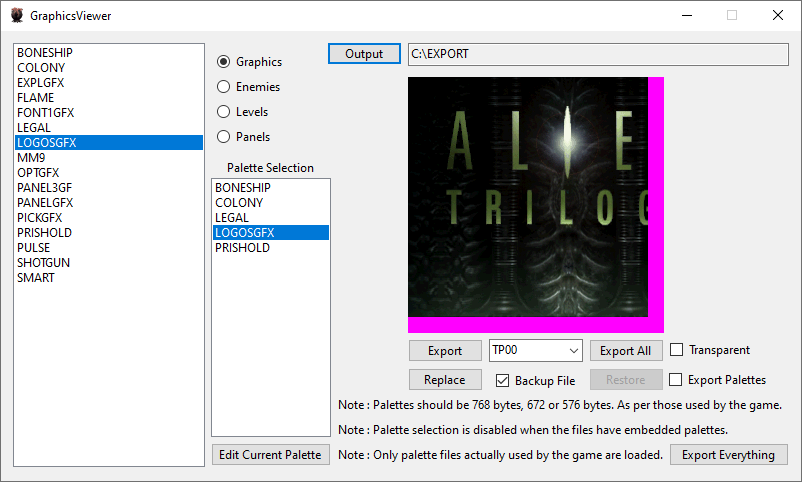Select SMART in the file list
This screenshot has width=802, height=482.
[x=109, y=278]
